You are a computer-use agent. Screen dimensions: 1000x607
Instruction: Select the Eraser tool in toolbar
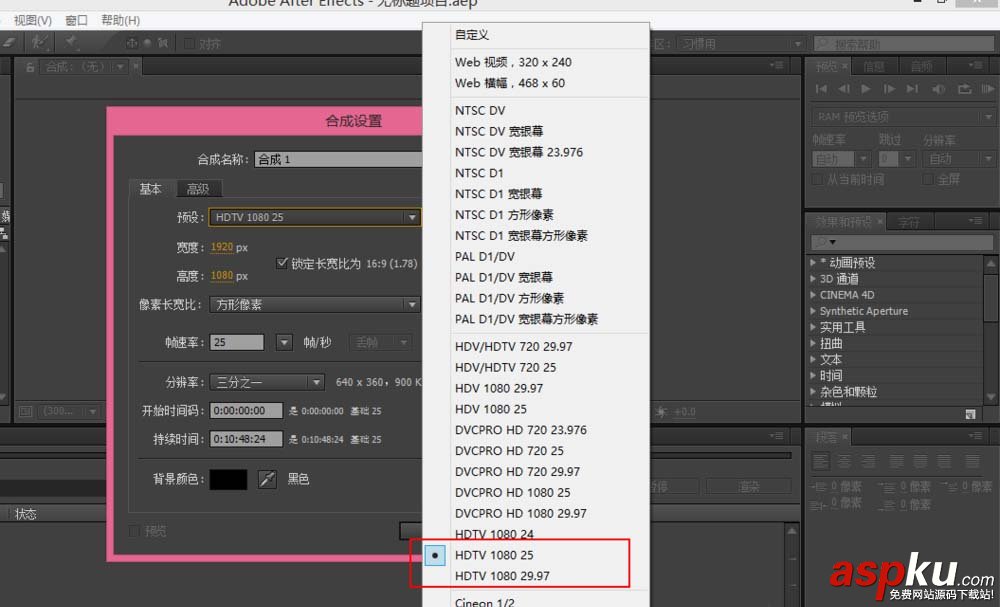(x=9, y=43)
